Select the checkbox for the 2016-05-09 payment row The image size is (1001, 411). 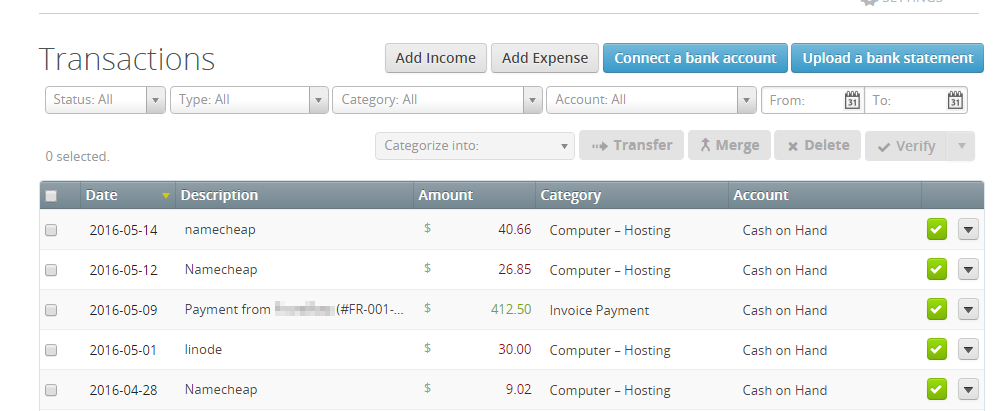tap(51, 310)
